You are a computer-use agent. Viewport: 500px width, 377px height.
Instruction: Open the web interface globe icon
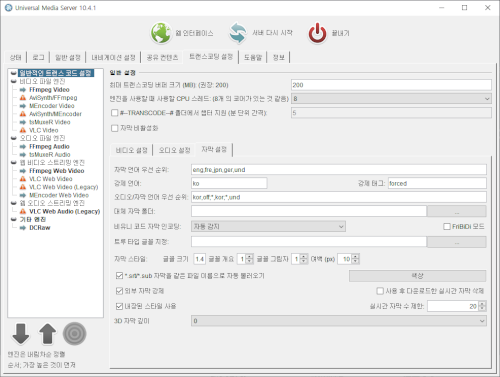click(161, 33)
